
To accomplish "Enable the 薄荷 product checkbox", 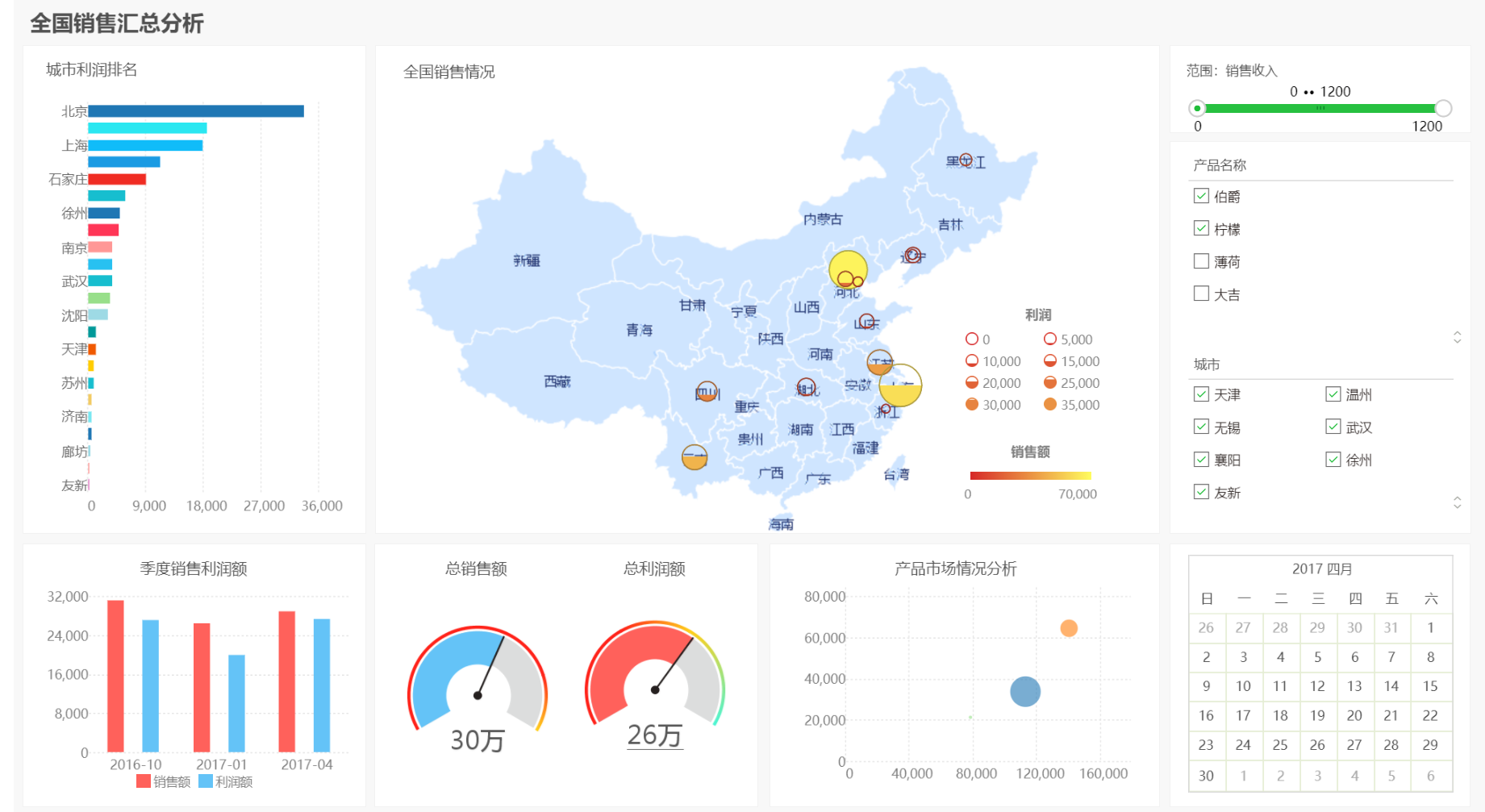I will point(1200,260).
